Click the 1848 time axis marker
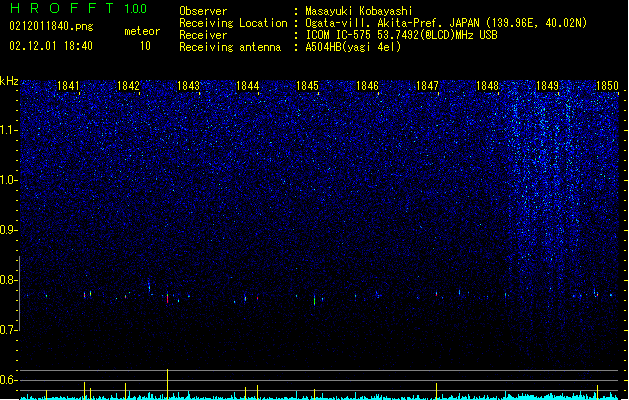629x400 pixels. [x=487, y=86]
